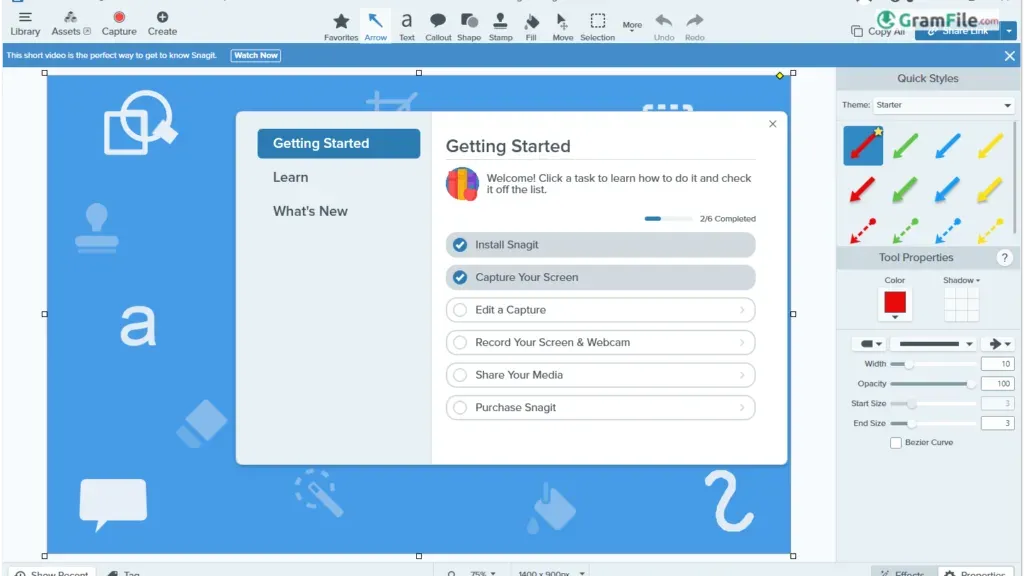This screenshot has width=1024, height=576.
Task: Click the yellow diamond rotation handle
Action: pyautogui.click(x=779, y=76)
